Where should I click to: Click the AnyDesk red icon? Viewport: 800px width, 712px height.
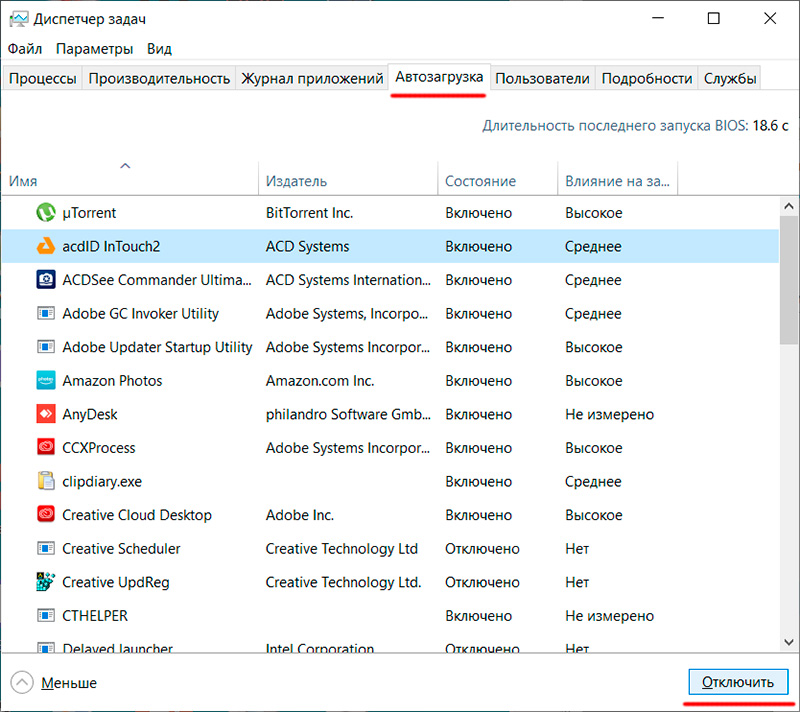click(45, 414)
